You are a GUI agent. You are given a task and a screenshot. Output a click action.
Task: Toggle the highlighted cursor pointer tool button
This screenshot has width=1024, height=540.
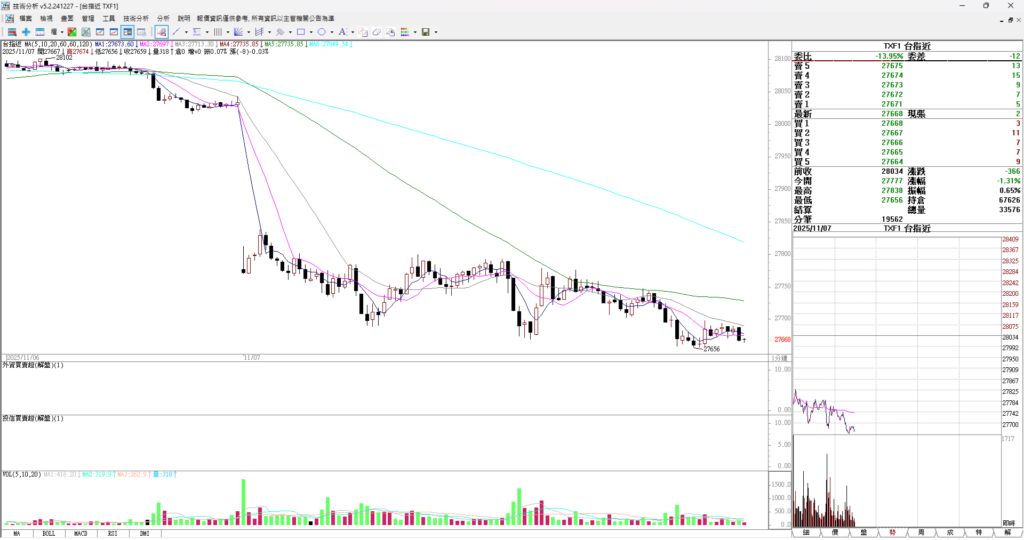(x=161, y=32)
